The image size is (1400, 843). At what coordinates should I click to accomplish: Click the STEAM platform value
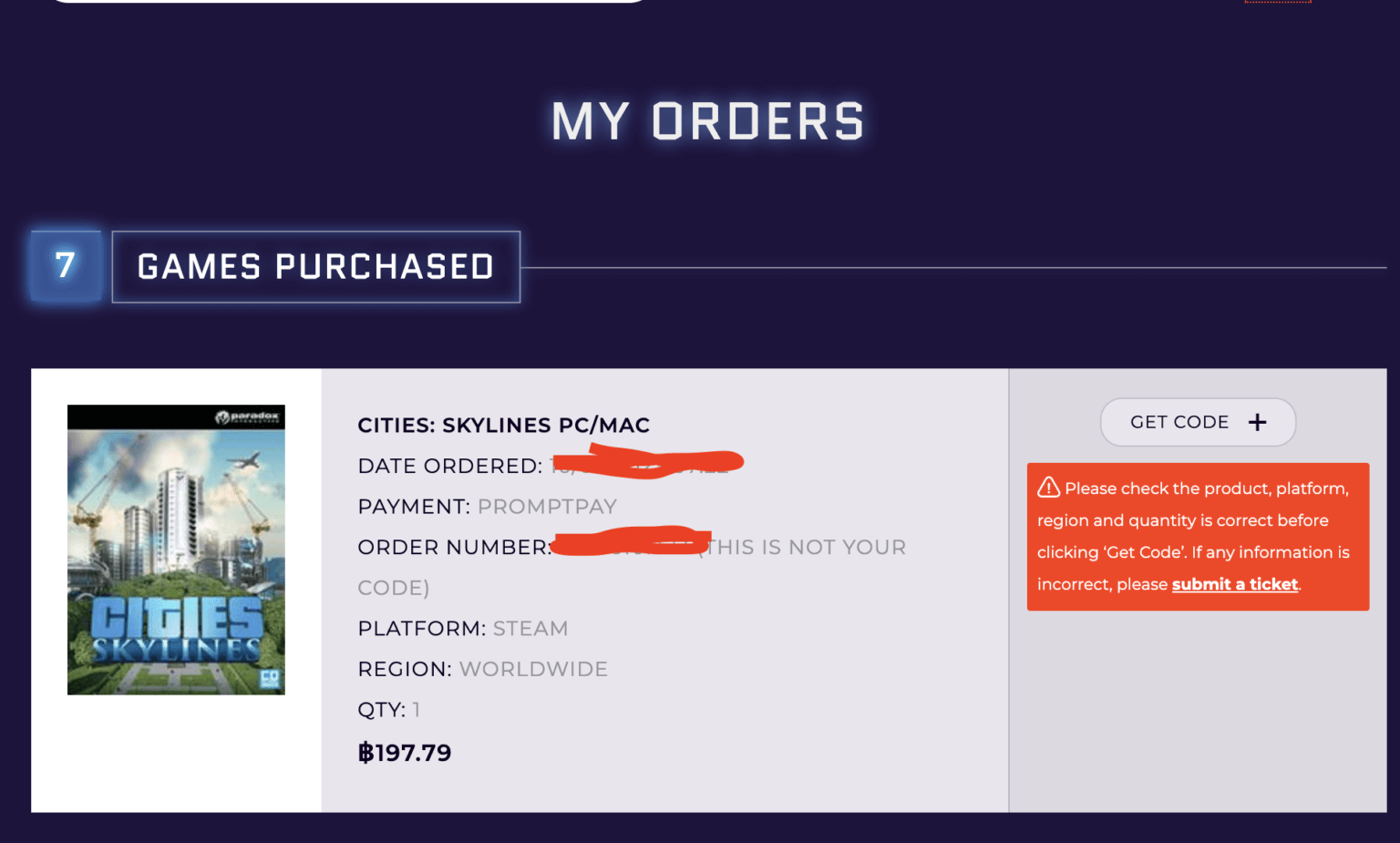pyautogui.click(x=530, y=629)
